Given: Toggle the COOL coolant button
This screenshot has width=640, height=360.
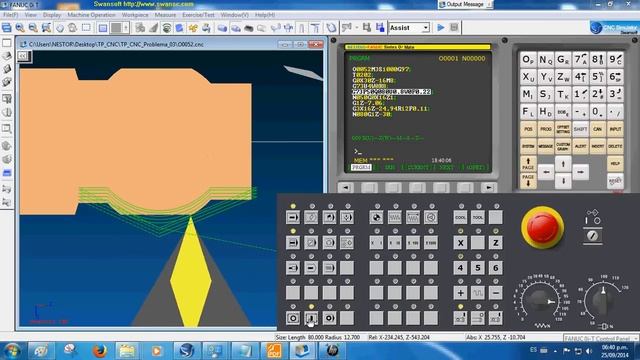Looking at the screenshot, I should pyautogui.click(x=460, y=218).
